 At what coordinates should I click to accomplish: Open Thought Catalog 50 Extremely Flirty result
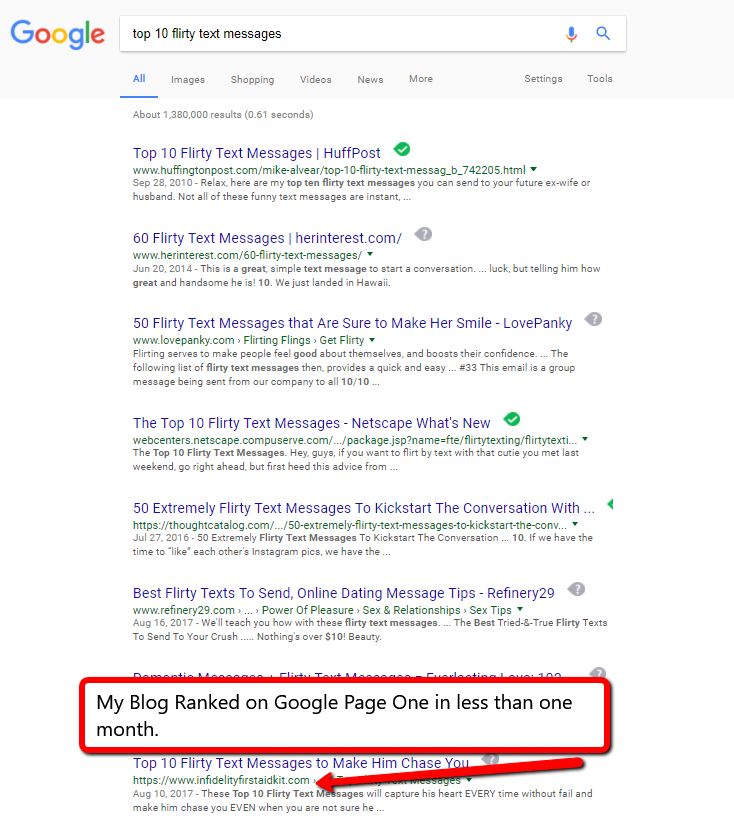point(364,508)
